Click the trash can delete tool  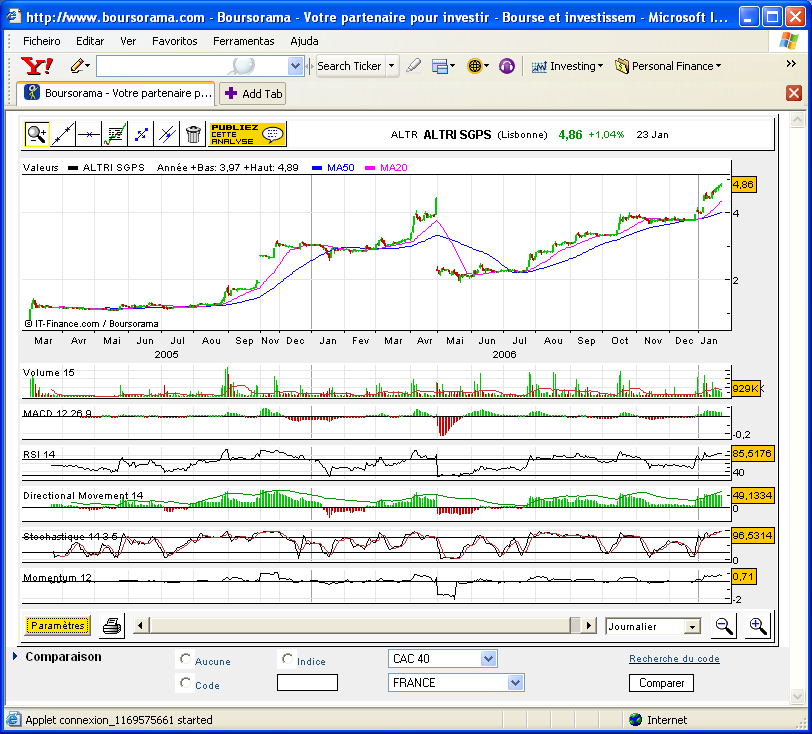[x=193, y=135]
